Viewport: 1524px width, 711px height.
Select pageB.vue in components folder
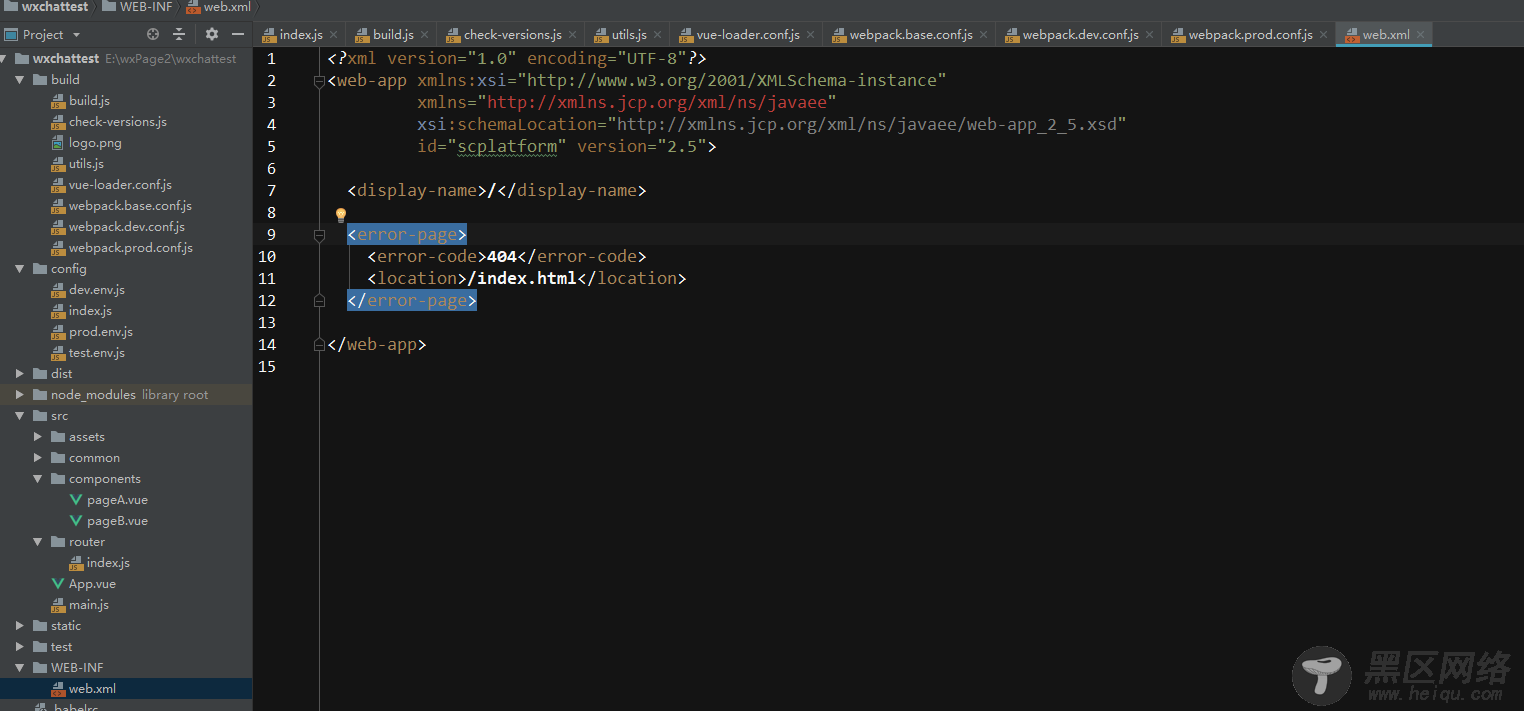117,521
